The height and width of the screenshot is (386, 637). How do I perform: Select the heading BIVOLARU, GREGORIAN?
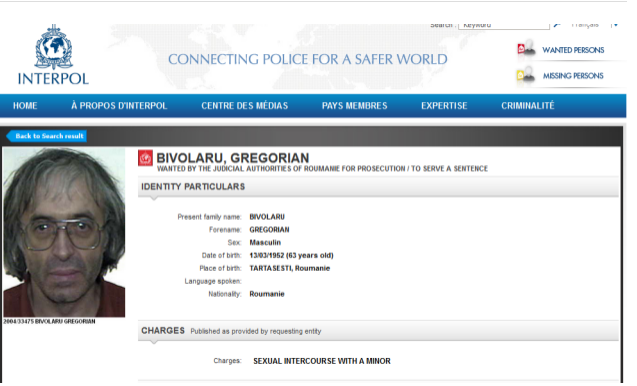233,158
